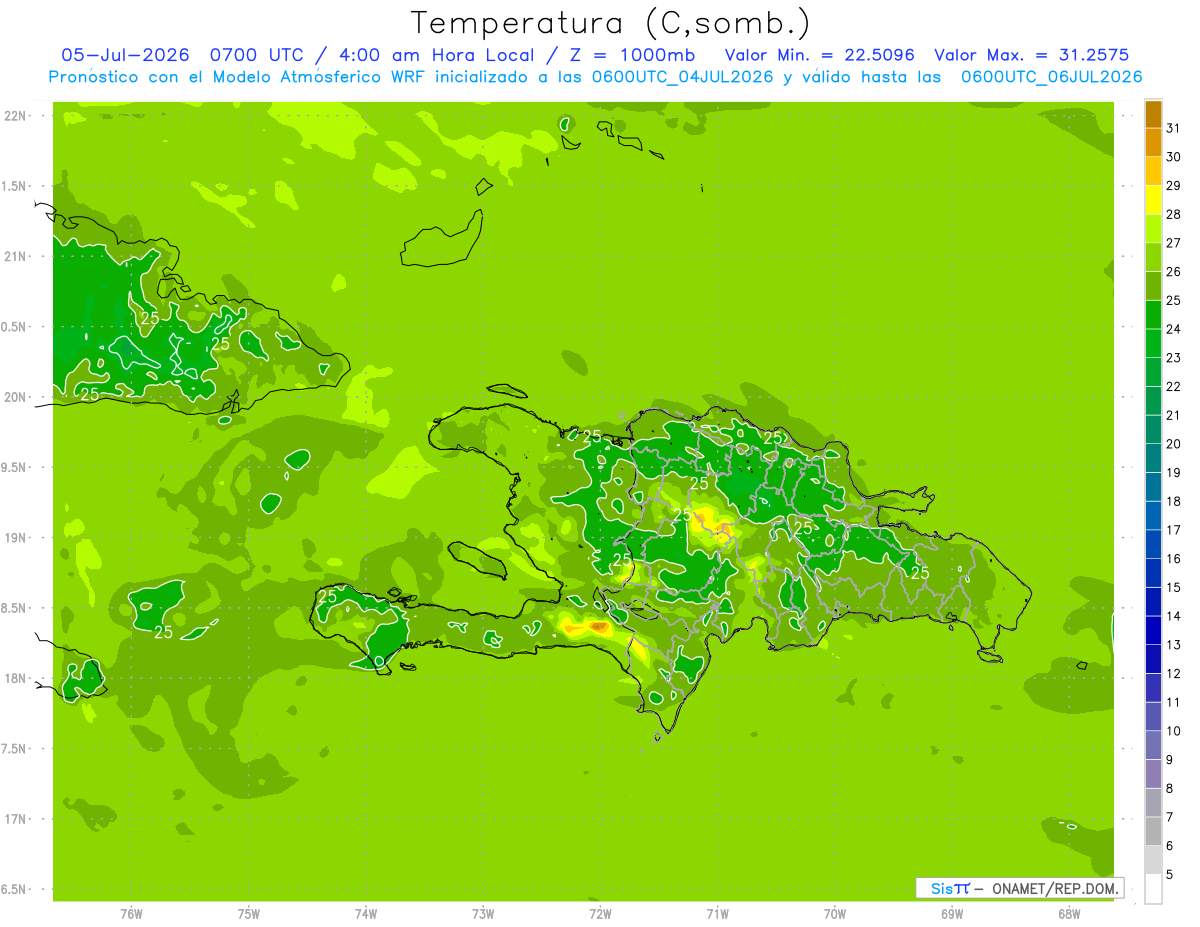Click the 'Valor Min. = 22.5096' readout

pos(819,55)
